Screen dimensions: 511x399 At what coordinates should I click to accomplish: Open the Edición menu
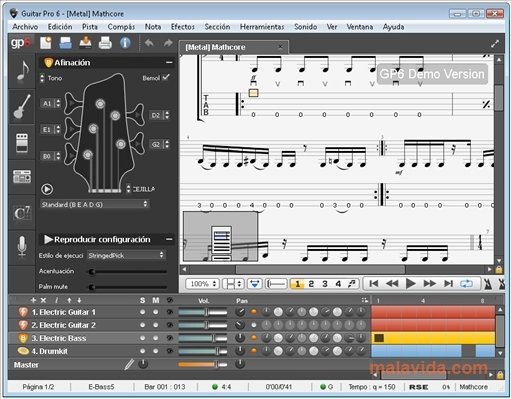(60, 27)
